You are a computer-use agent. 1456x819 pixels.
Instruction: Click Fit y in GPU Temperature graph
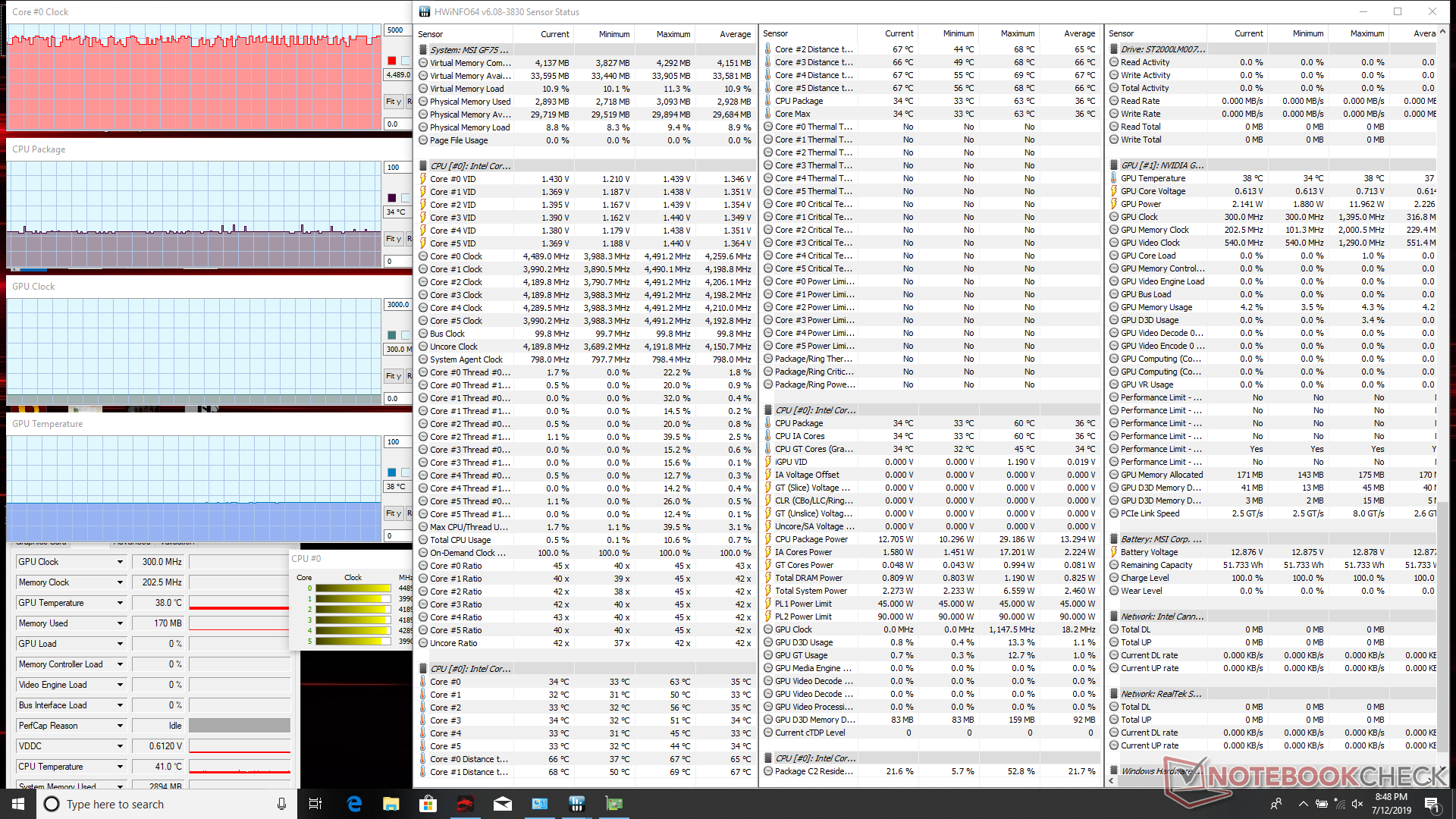393,513
